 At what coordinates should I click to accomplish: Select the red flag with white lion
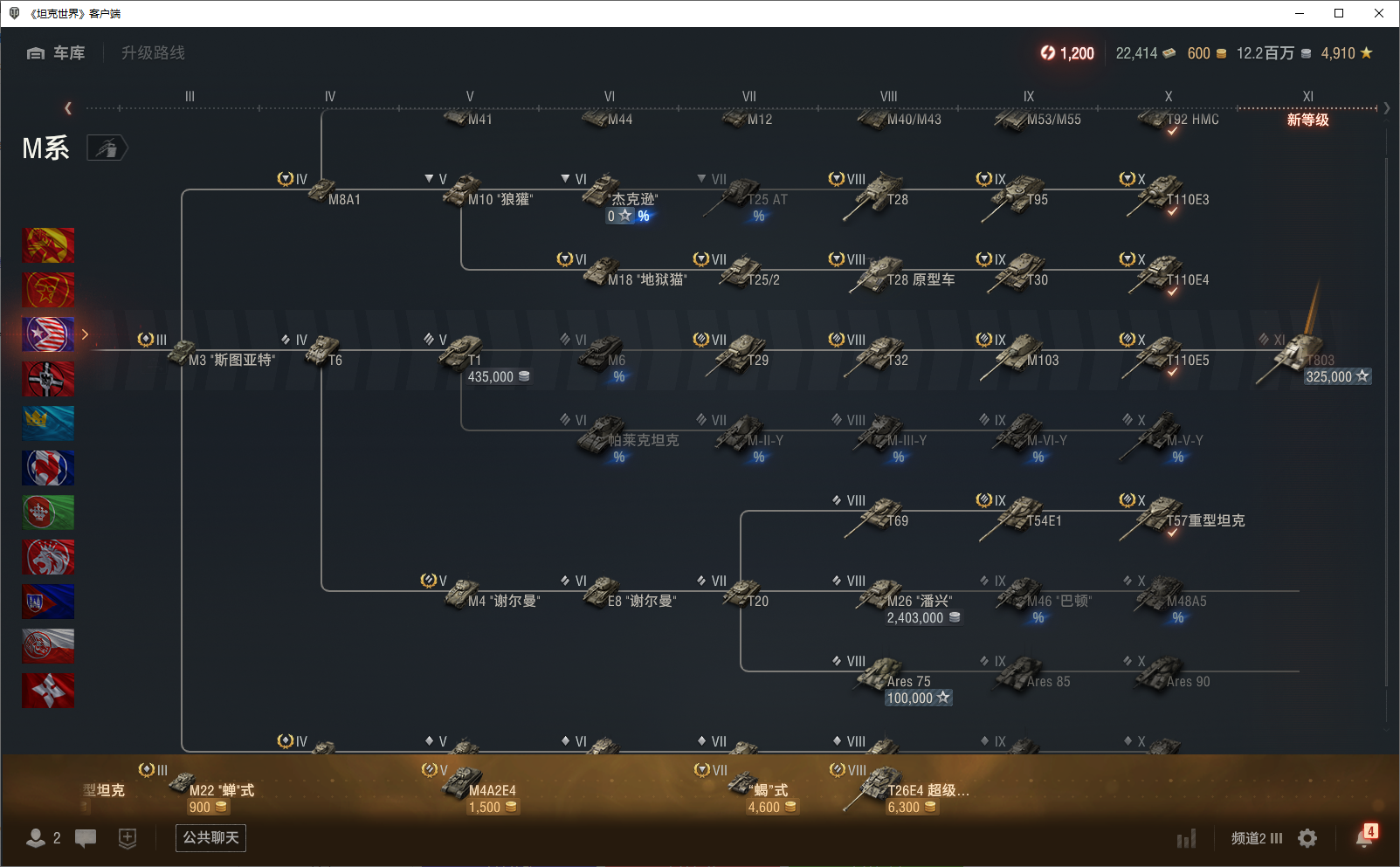(x=48, y=557)
